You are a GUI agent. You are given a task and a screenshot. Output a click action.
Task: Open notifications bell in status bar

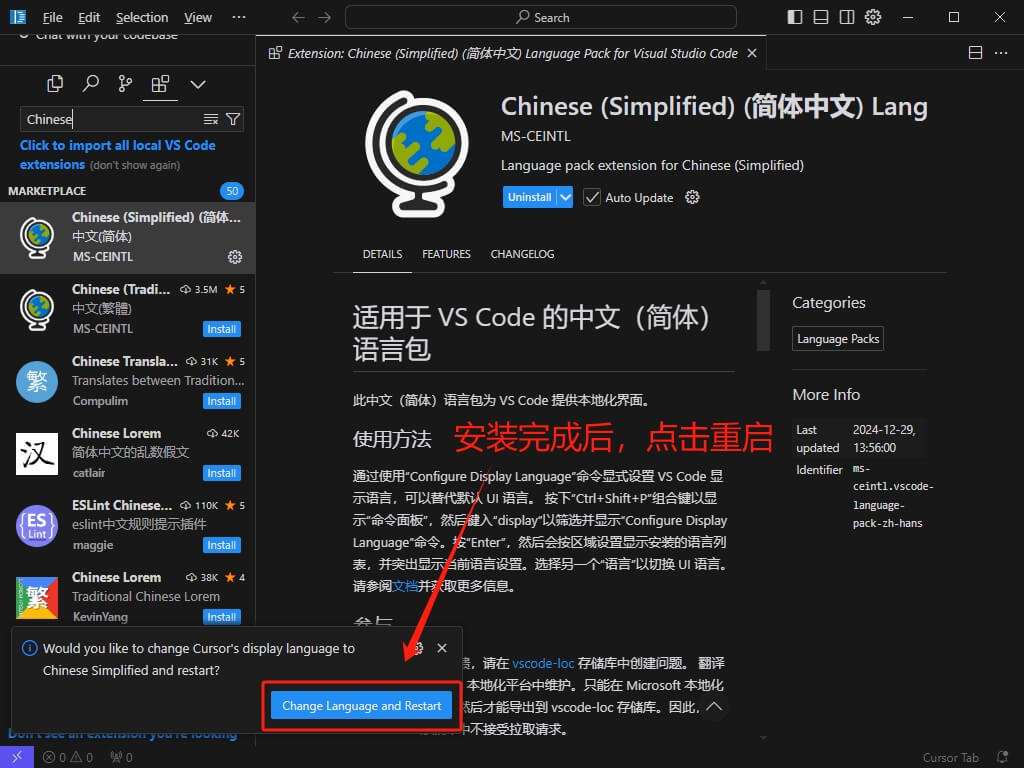coord(1002,757)
